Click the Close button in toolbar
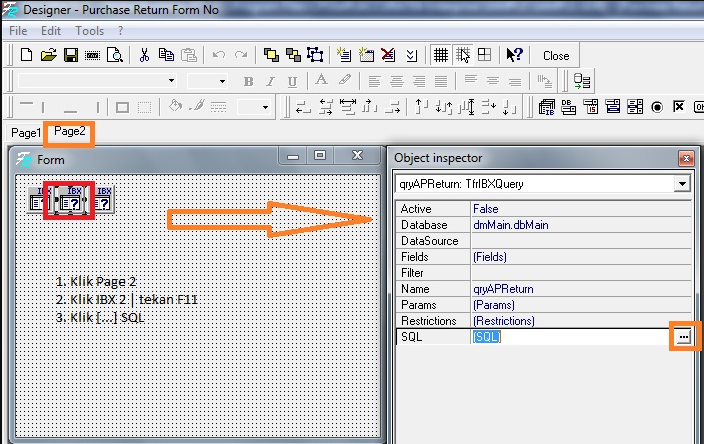 (556, 56)
